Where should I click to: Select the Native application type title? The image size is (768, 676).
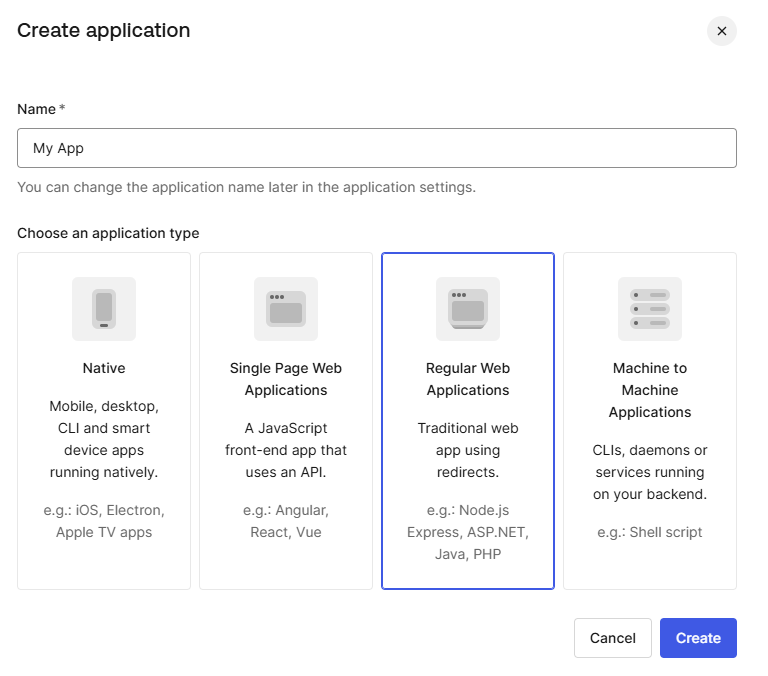pyautogui.click(x=104, y=368)
